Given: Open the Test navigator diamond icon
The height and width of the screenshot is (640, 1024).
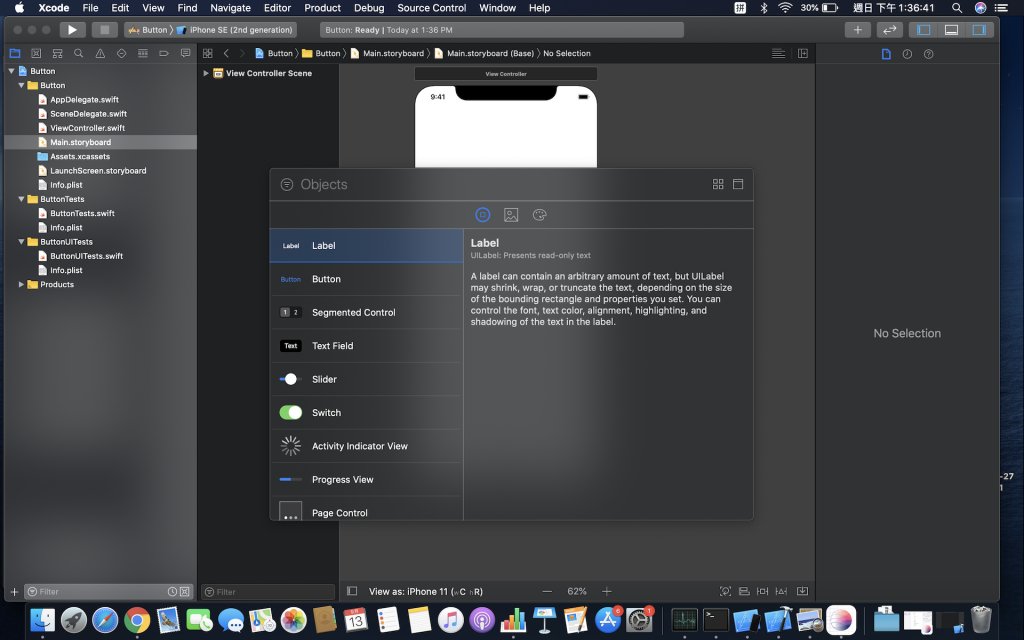Looking at the screenshot, I should click(121, 54).
